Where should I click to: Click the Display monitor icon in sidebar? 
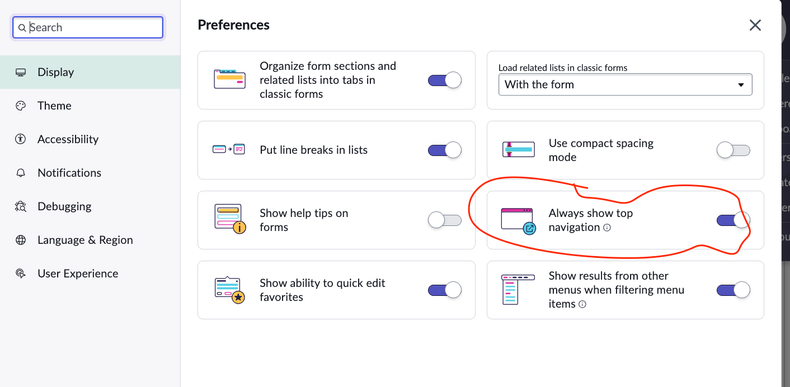tap(21, 72)
